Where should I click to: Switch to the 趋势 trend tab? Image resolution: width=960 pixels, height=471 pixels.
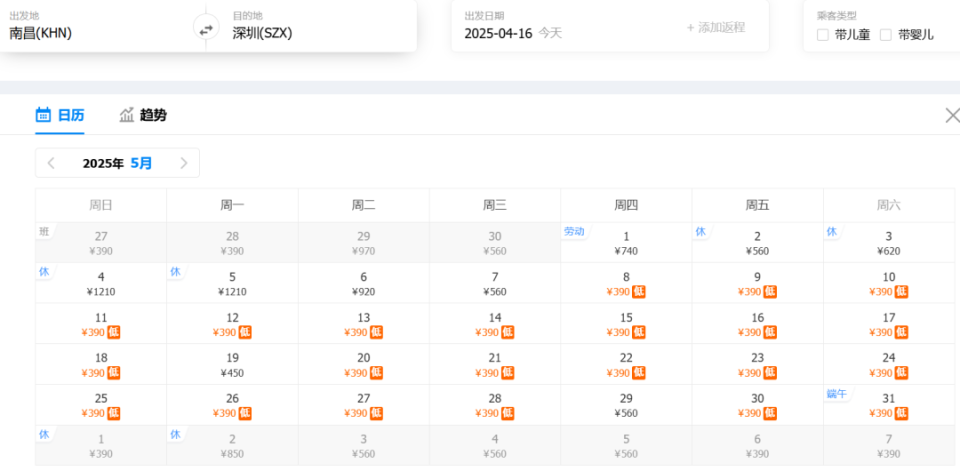pyautogui.click(x=143, y=115)
